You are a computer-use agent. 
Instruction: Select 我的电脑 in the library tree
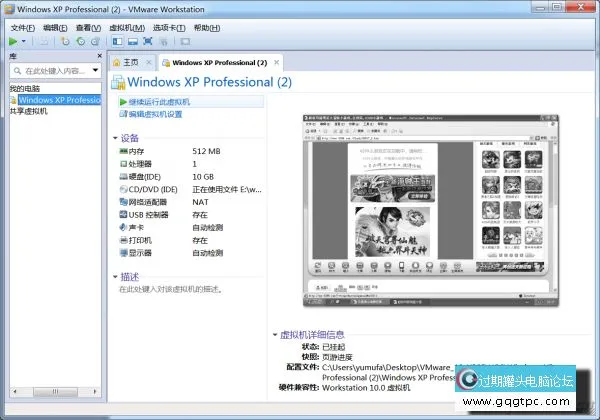pyautogui.click(x=25, y=89)
